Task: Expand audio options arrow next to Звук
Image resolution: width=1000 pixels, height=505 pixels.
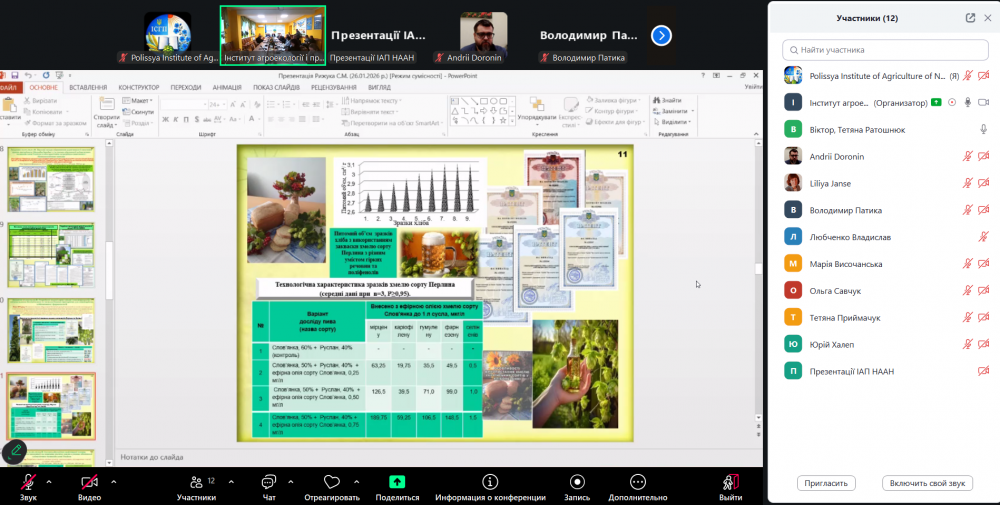Action: [52, 481]
